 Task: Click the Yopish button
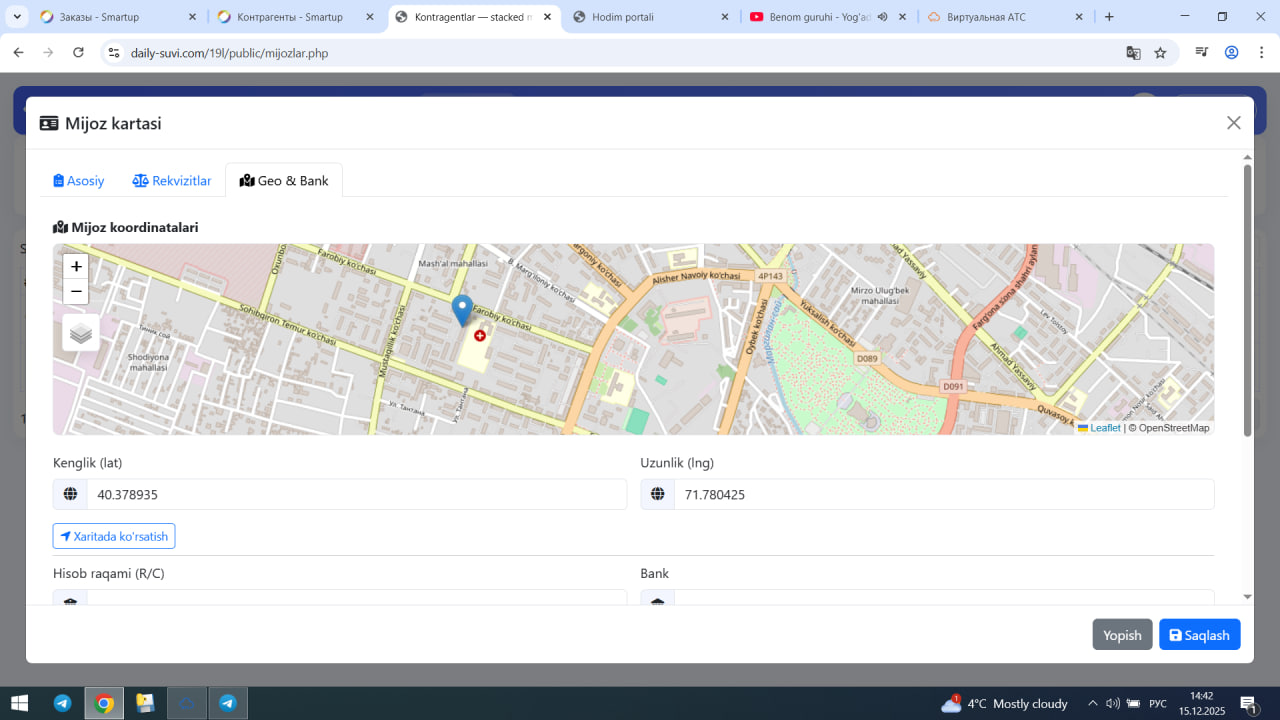point(1122,635)
